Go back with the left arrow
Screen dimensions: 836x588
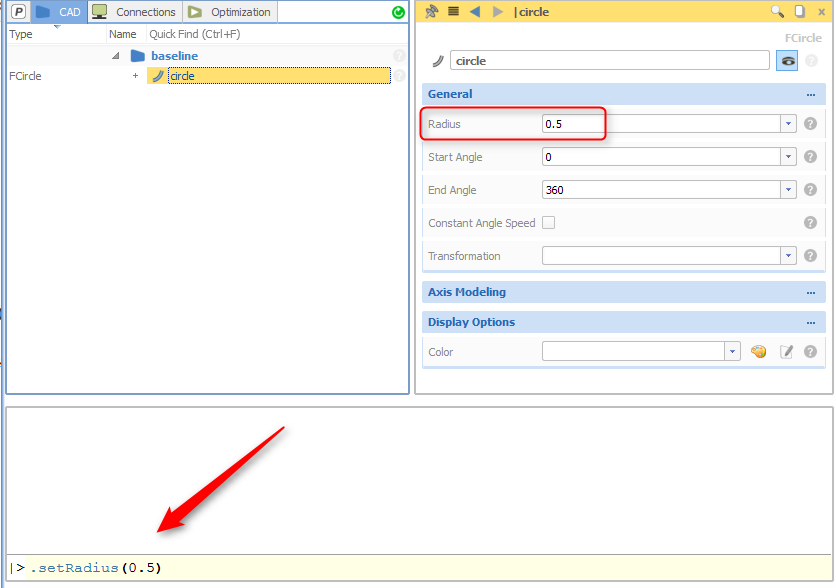click(475, 12)
